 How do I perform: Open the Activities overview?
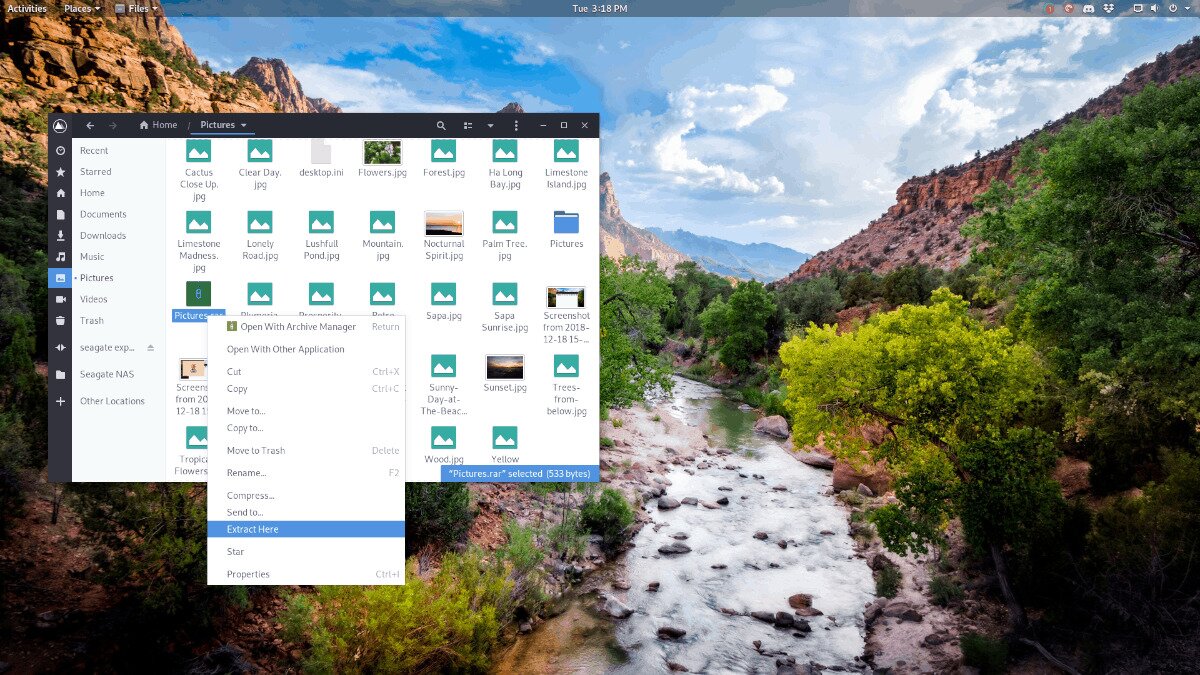tap(27, 9)
